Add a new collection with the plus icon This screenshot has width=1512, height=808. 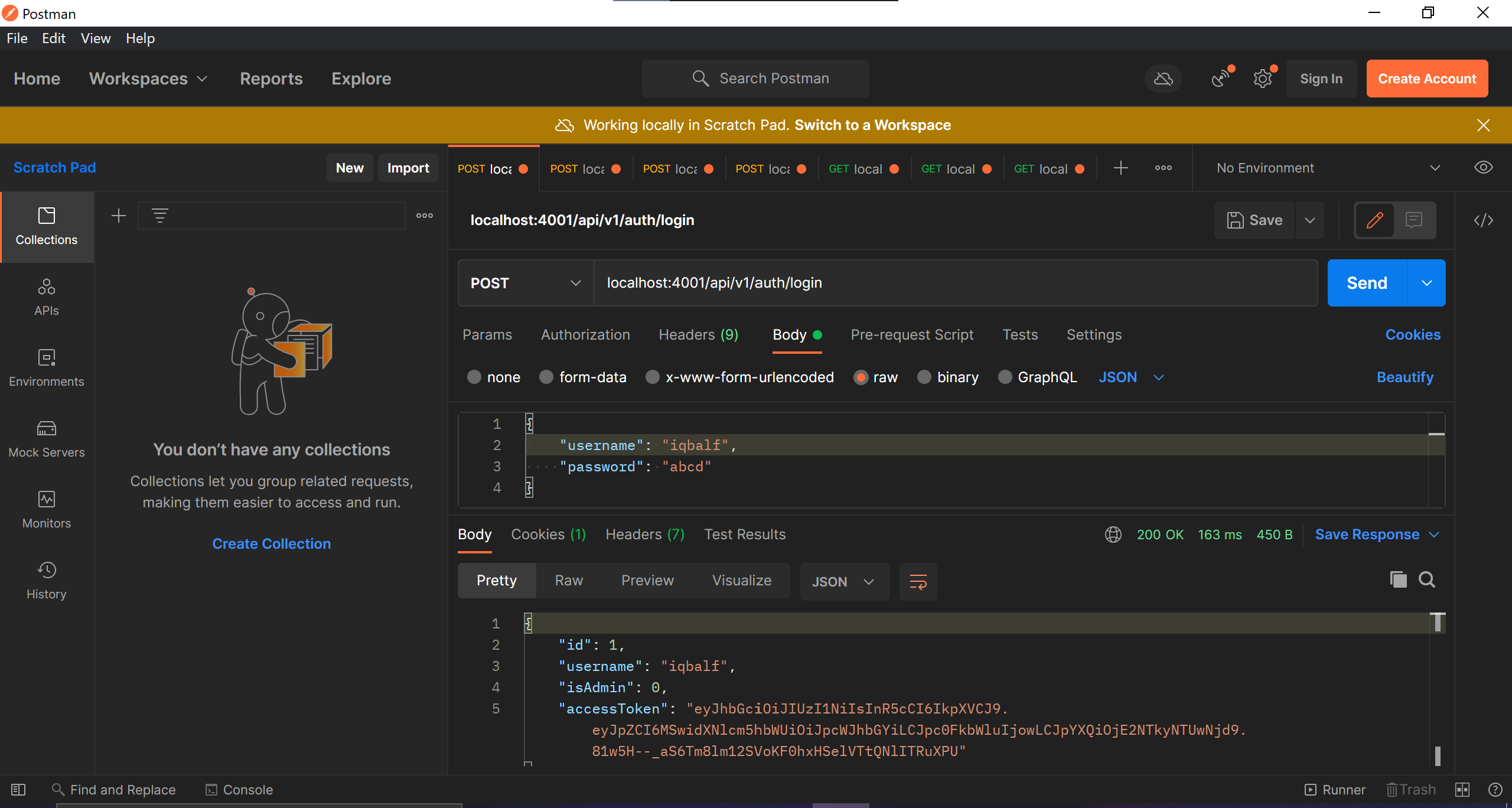119,216
